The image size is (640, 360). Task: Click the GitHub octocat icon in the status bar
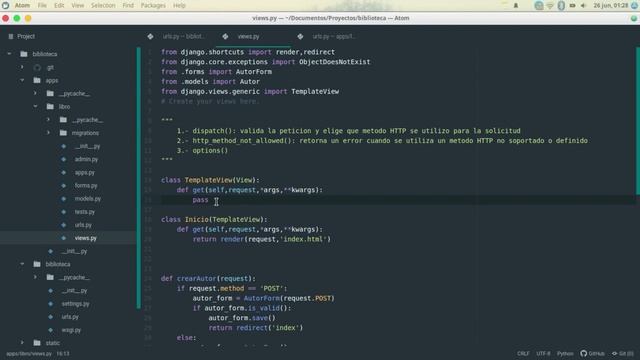pos(583,353)
